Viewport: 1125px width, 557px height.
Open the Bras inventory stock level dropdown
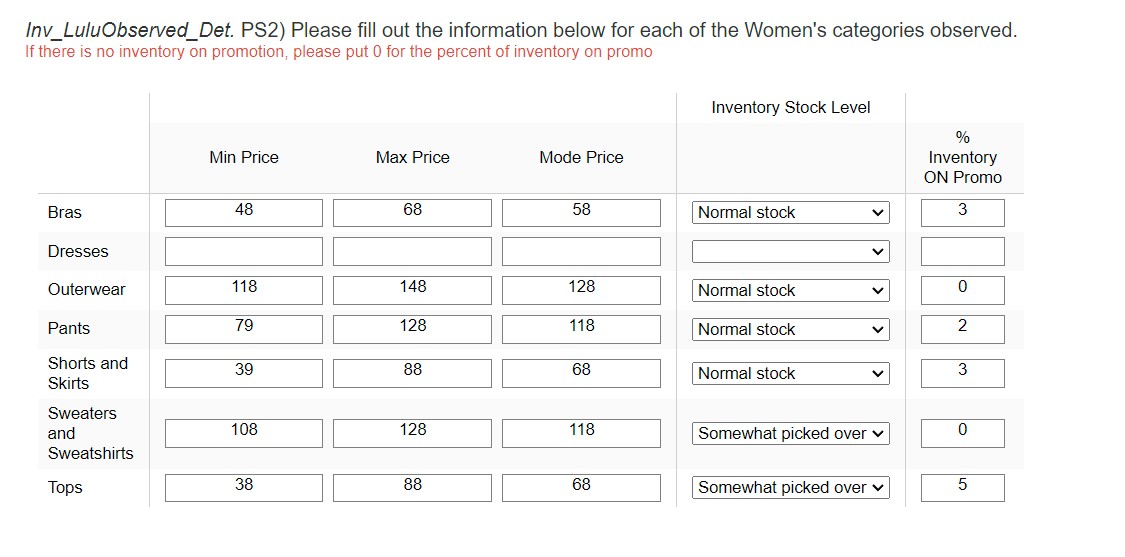[x=790, y=212]
